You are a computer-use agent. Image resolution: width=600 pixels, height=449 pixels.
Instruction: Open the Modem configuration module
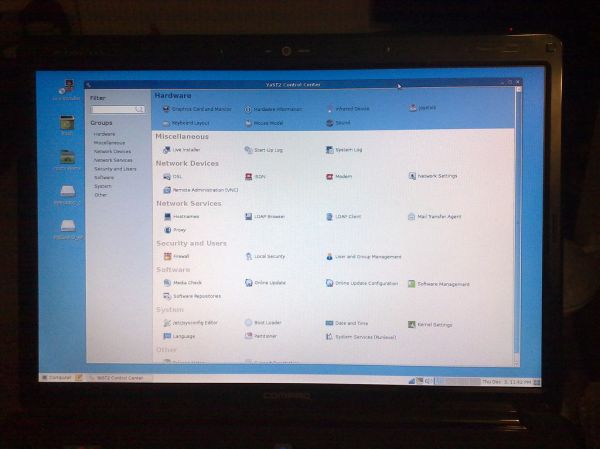click(x=339, y=176)
